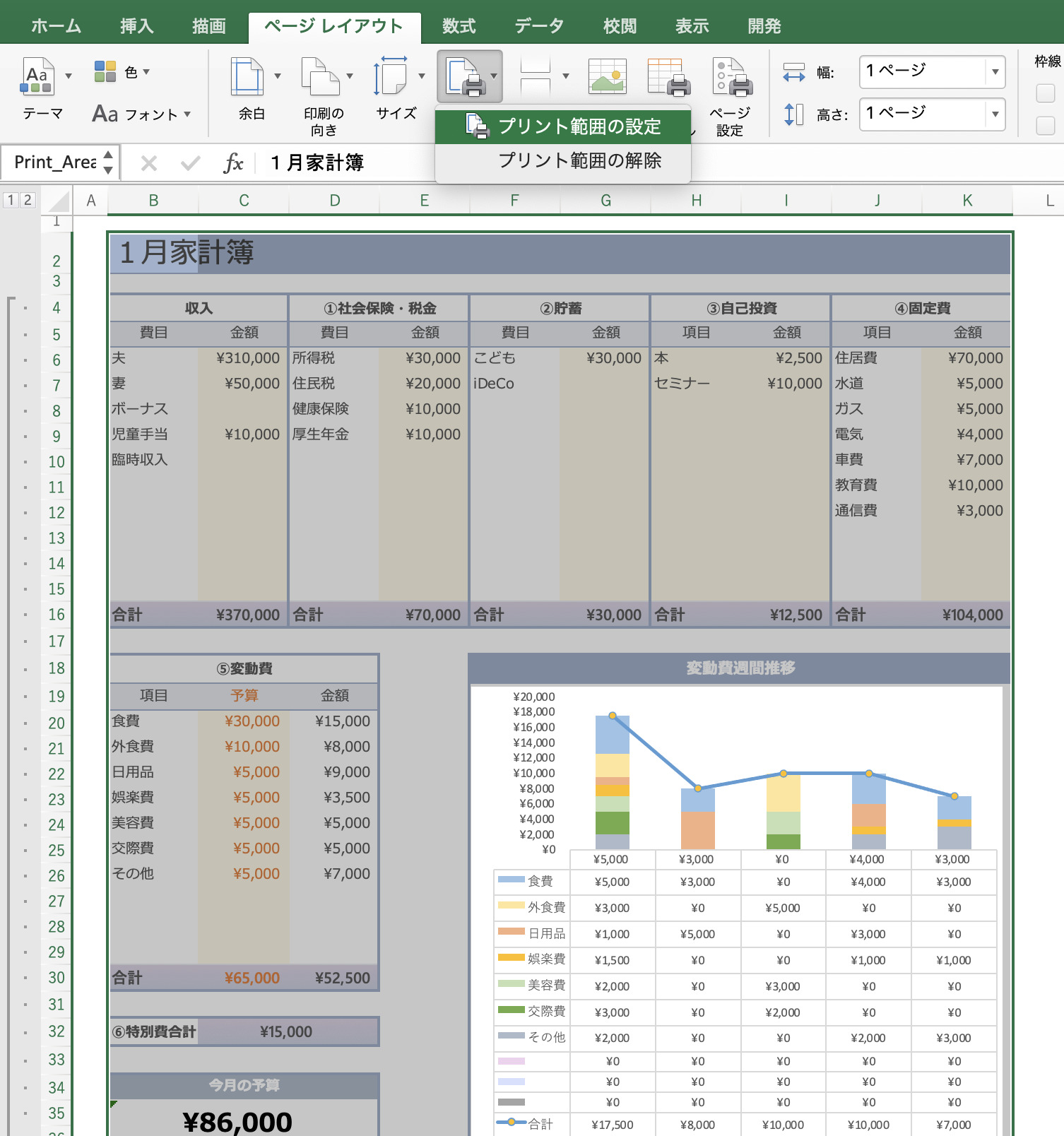Click the 余白 margins icon

tap(247, 76)
